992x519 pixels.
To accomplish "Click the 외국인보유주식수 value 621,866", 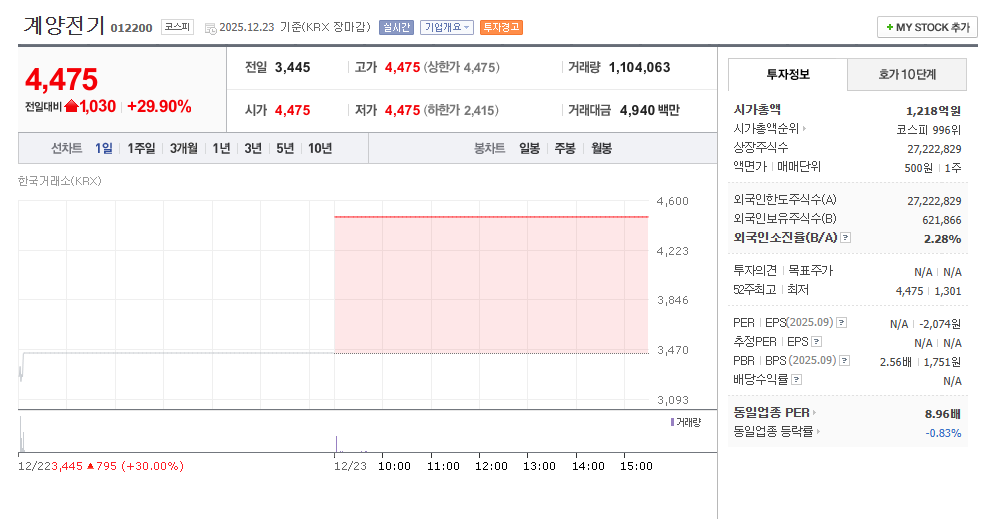I will click(942, 220).
